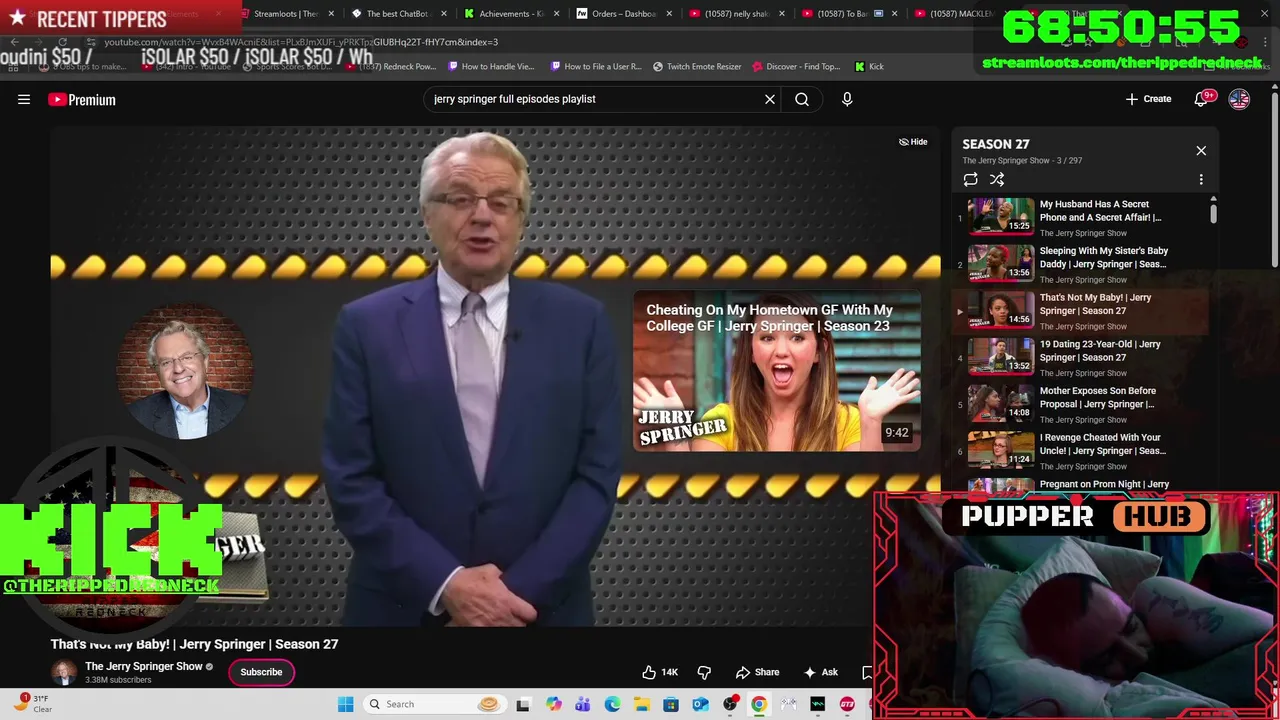1280x720 pixels.
Task: Select 'That's Not My Baby!' playlist item
Action: tap(1080, 311)
